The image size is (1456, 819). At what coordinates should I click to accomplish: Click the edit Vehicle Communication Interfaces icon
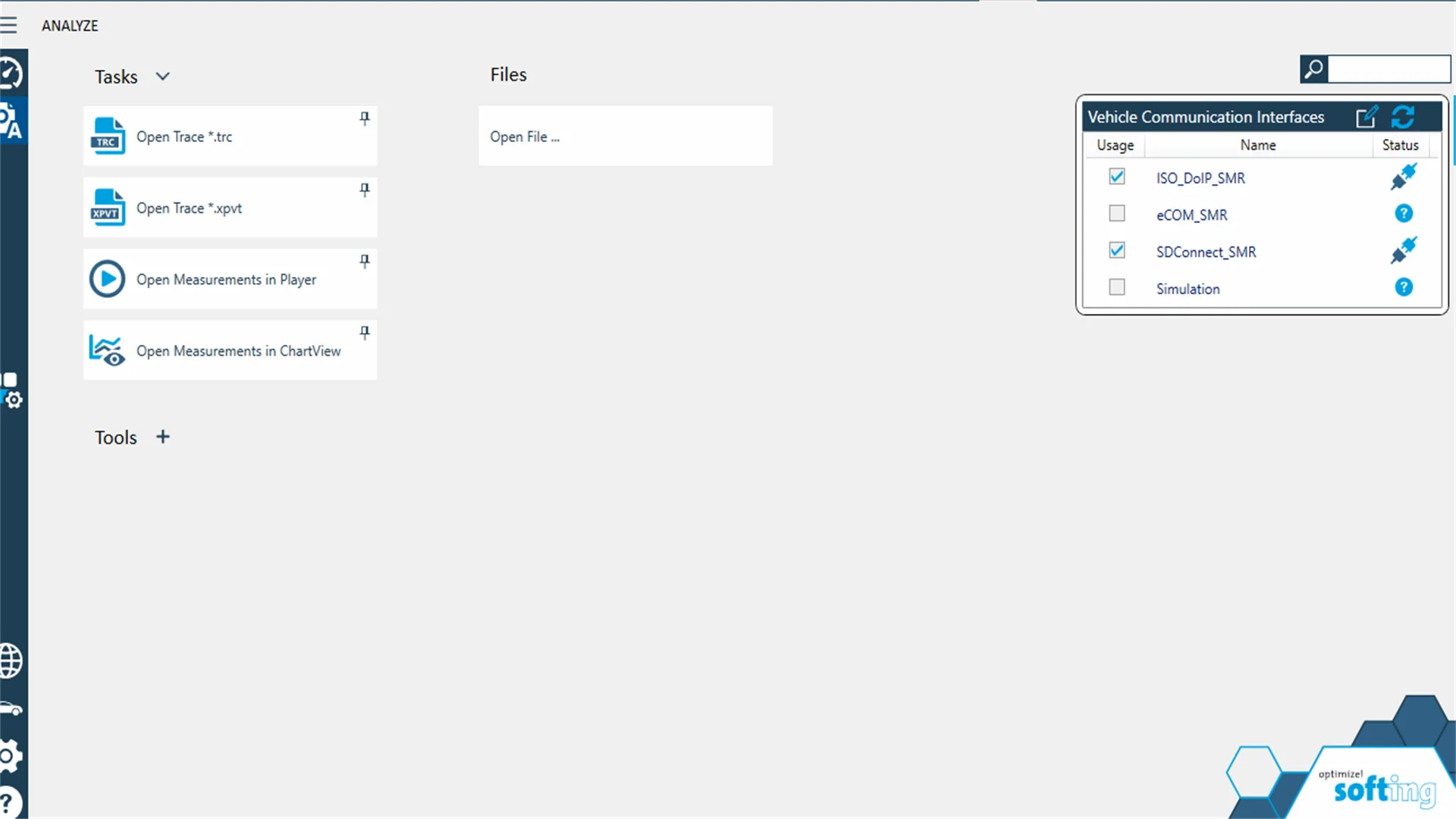click(x=1367, y=117)
